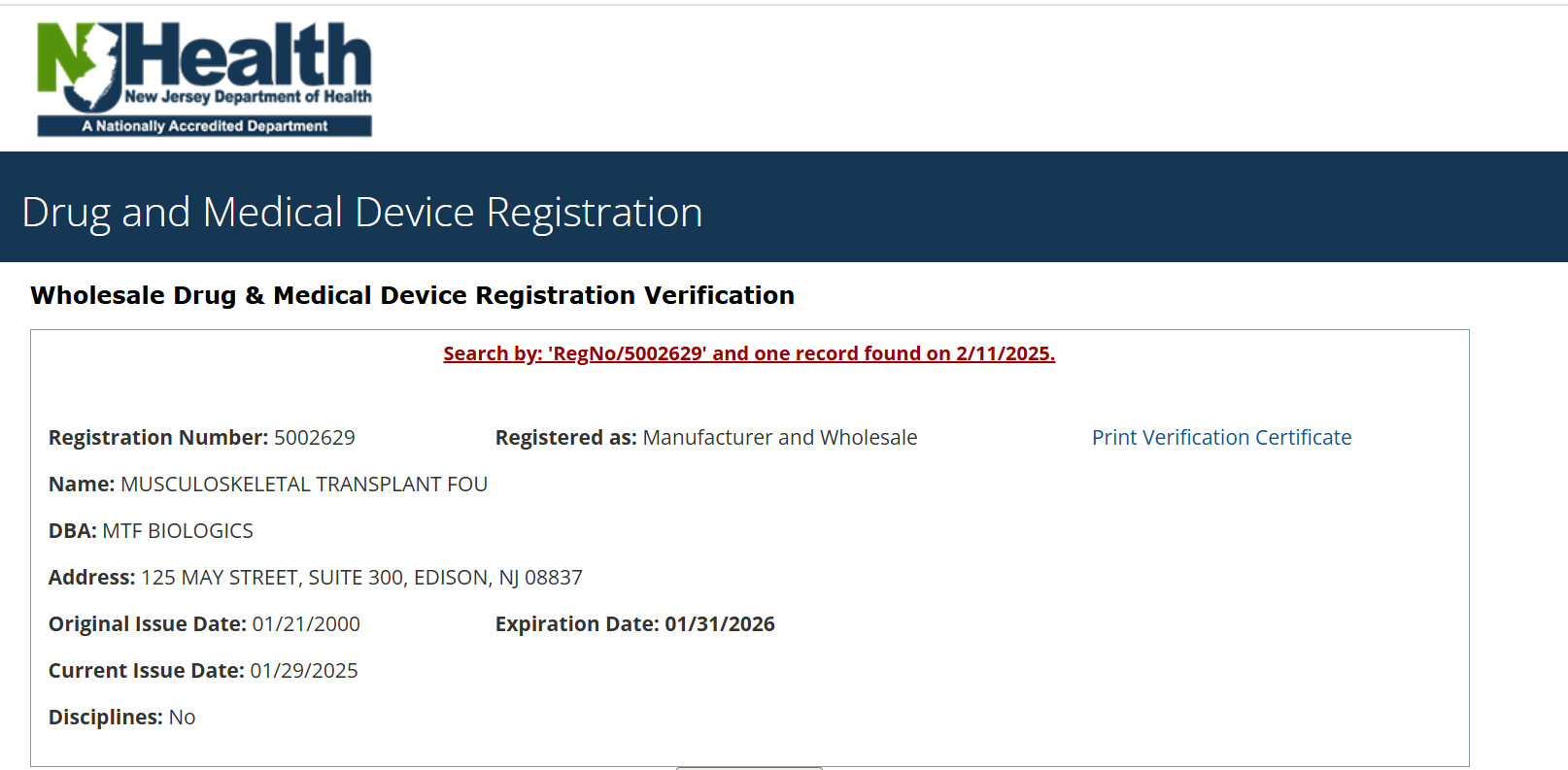
Task: Click the Original Issue Date 01/21/2000
Action: [x=305, y=623]
